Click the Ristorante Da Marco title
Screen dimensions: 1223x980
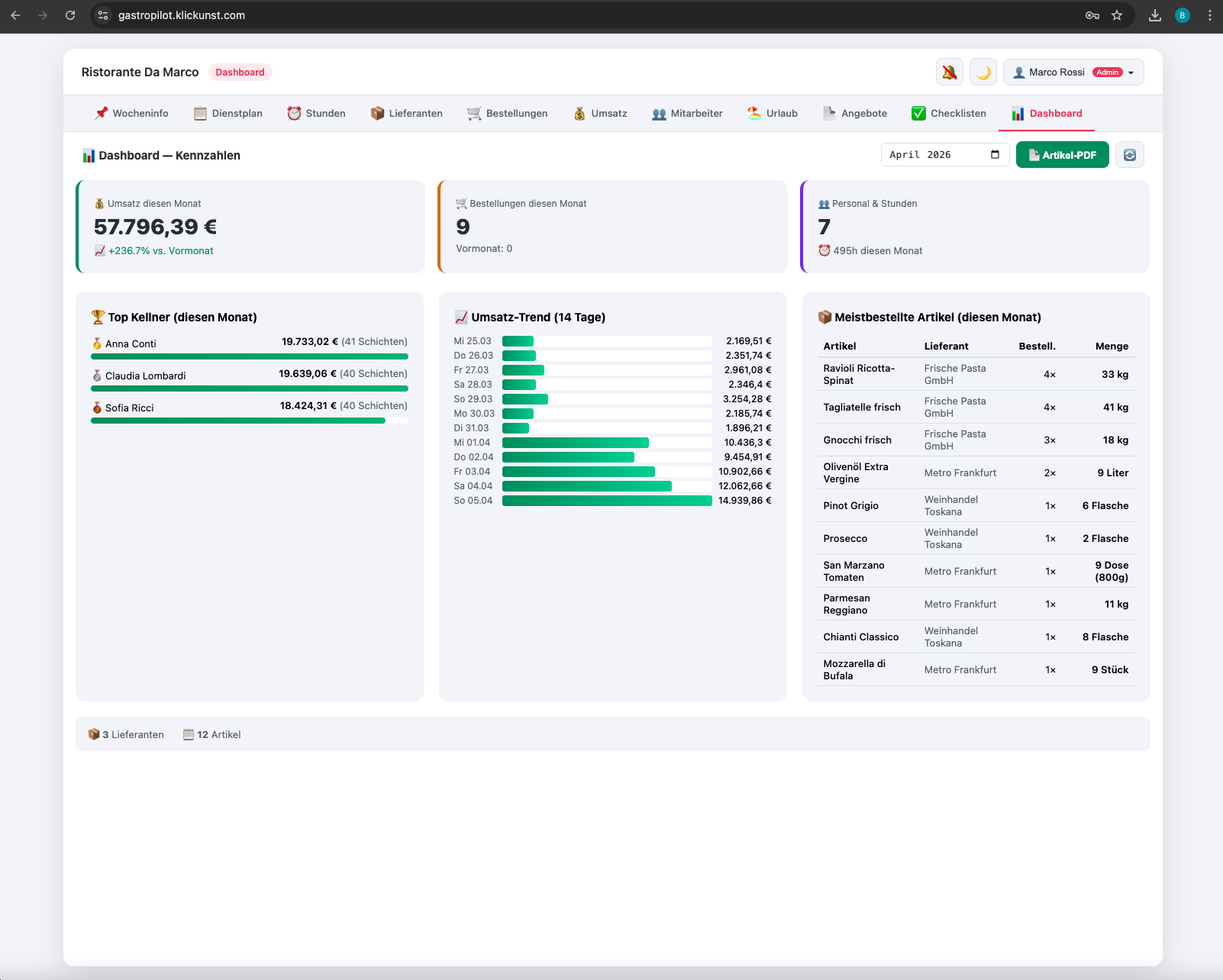click(x=140, y=73)
